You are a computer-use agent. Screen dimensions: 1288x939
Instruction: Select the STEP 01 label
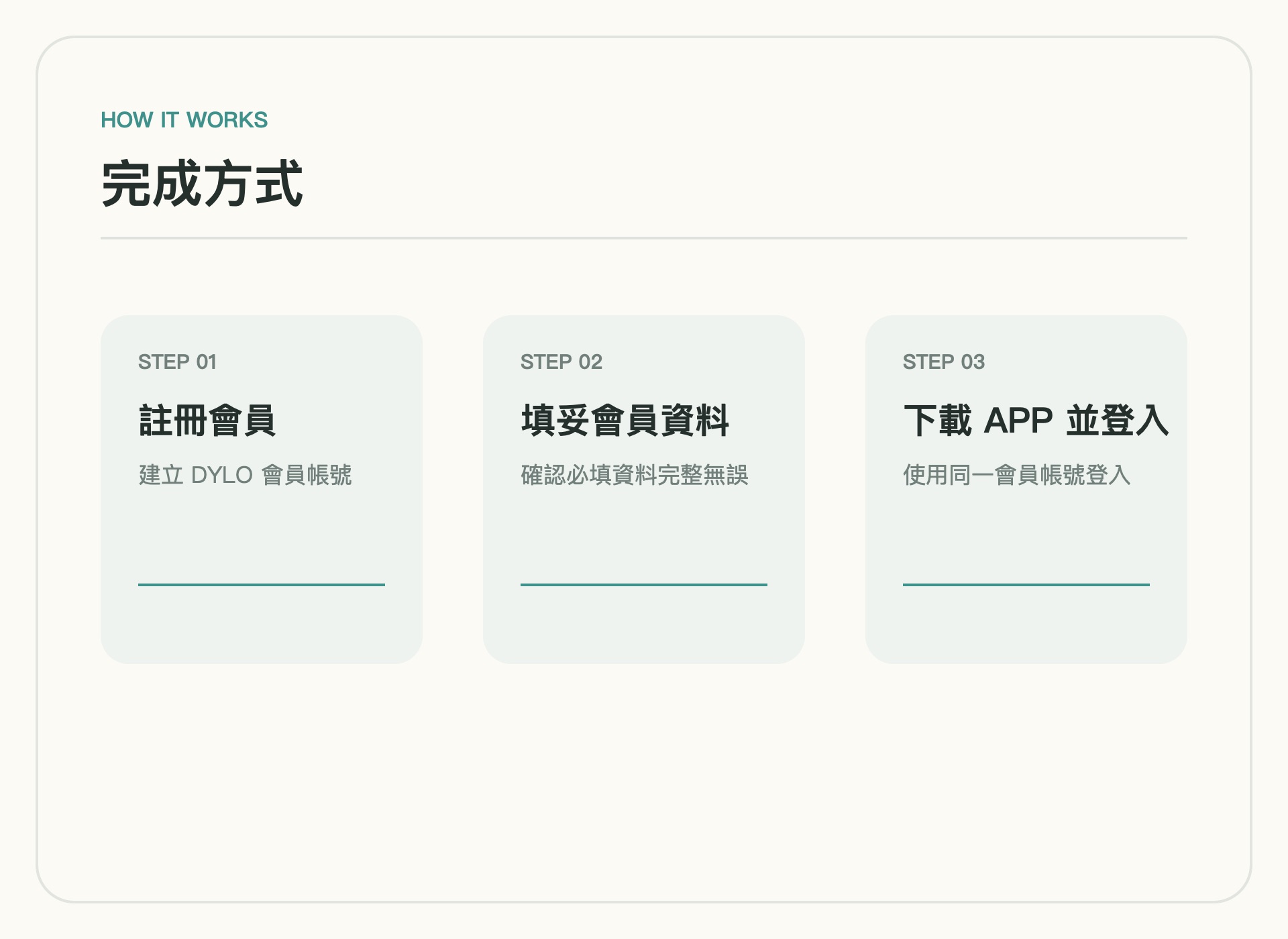click(x=177, y=362)
